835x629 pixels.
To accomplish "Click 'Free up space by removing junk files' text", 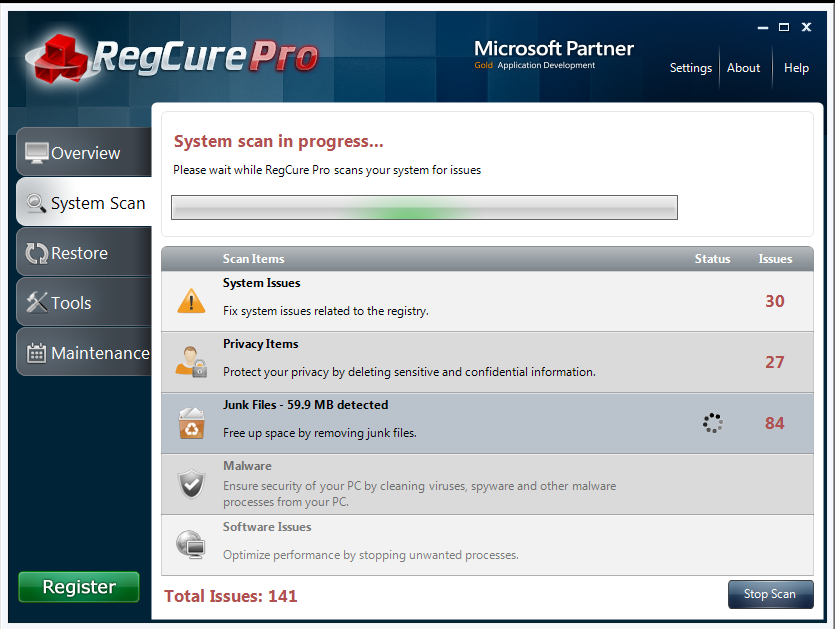I will pyautogui.click(x=320, y=433).
